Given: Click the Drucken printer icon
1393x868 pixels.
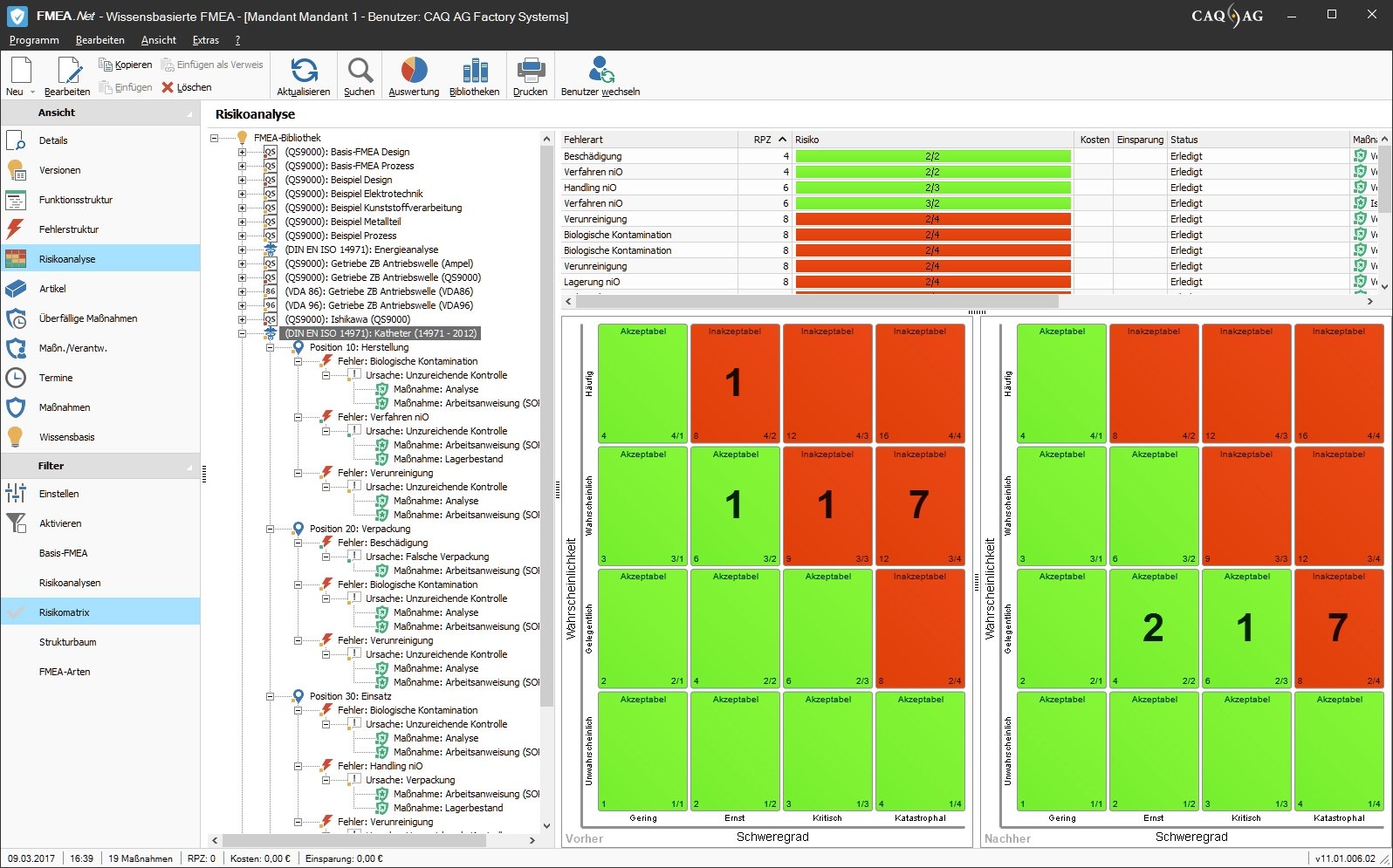Looking at the screenshot, I should 531,71.
